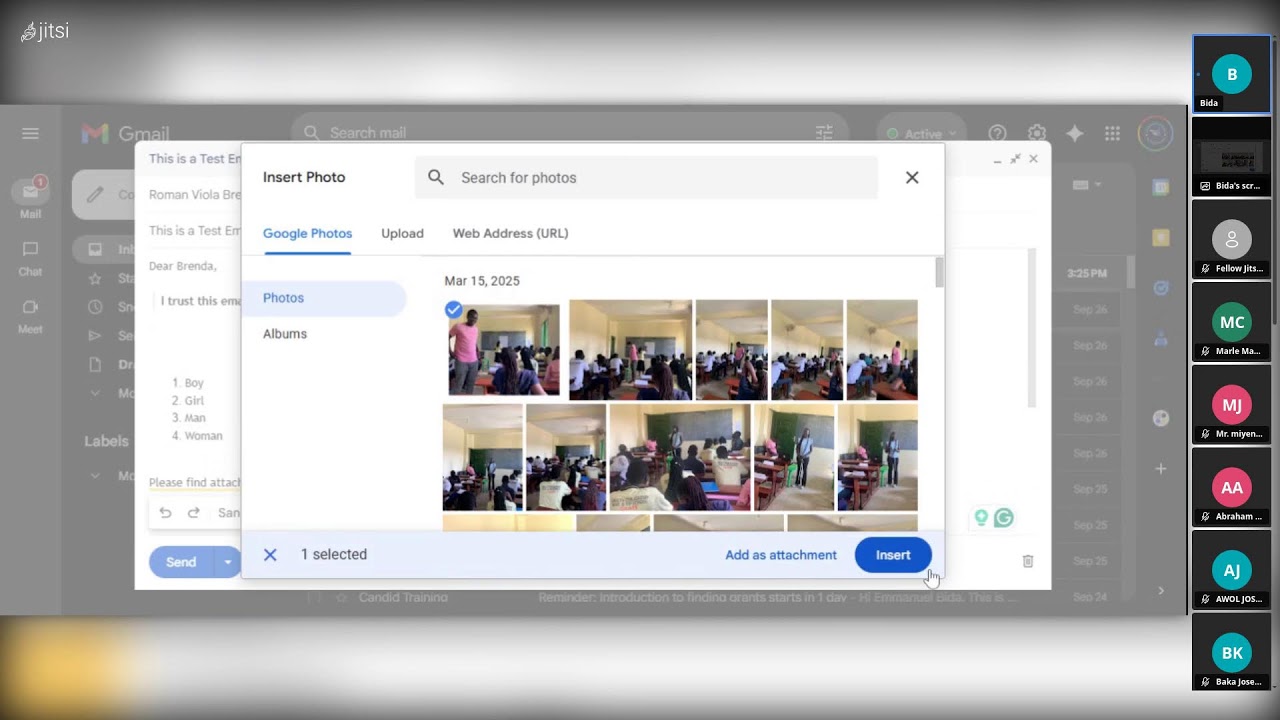Click the Insert button
Viewport: 1280px width, 720px height.
click(x=893, y=555)
